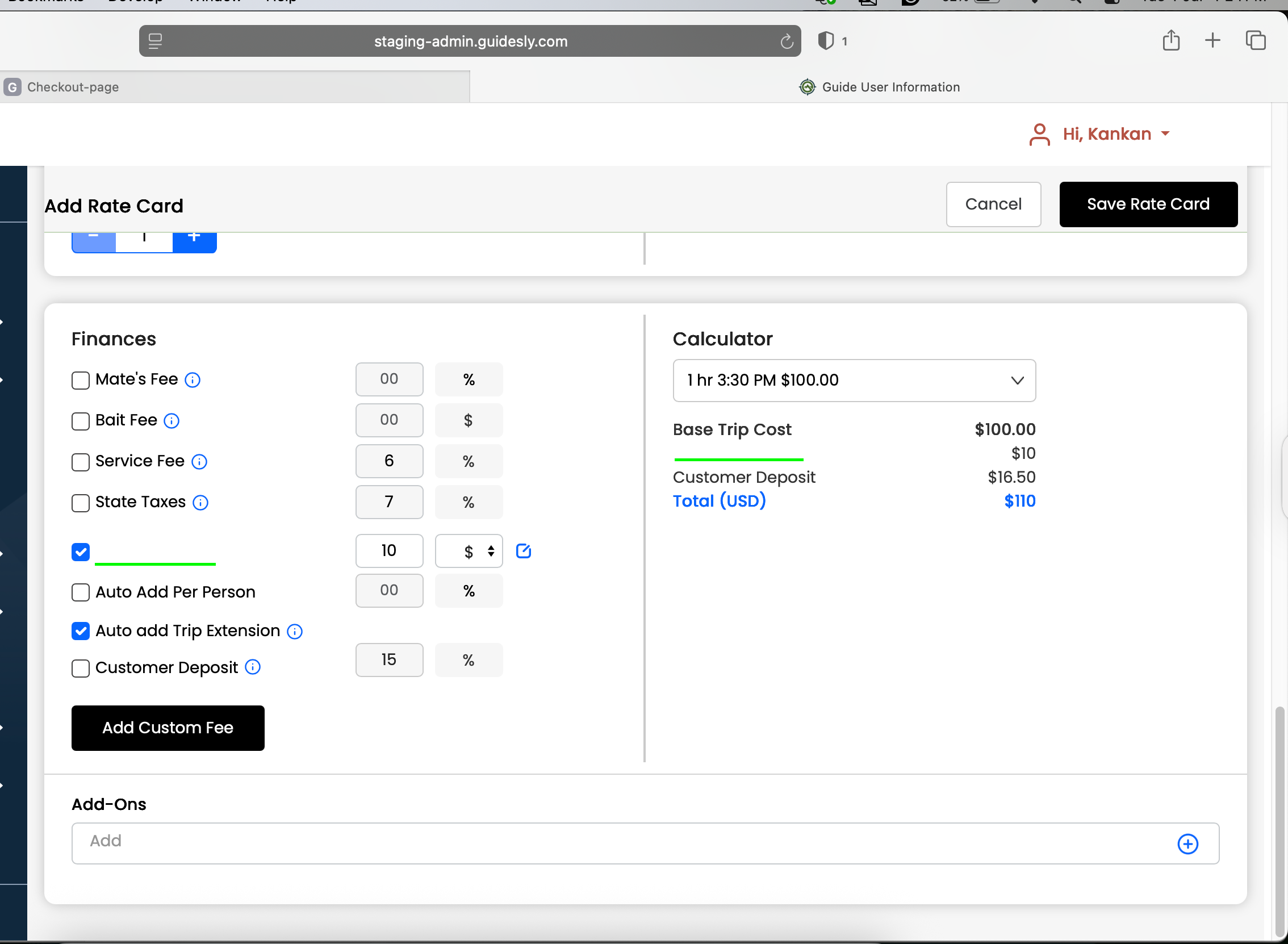Click the Save Rate Card button
1288x944 pixels.
point(1148,204)
